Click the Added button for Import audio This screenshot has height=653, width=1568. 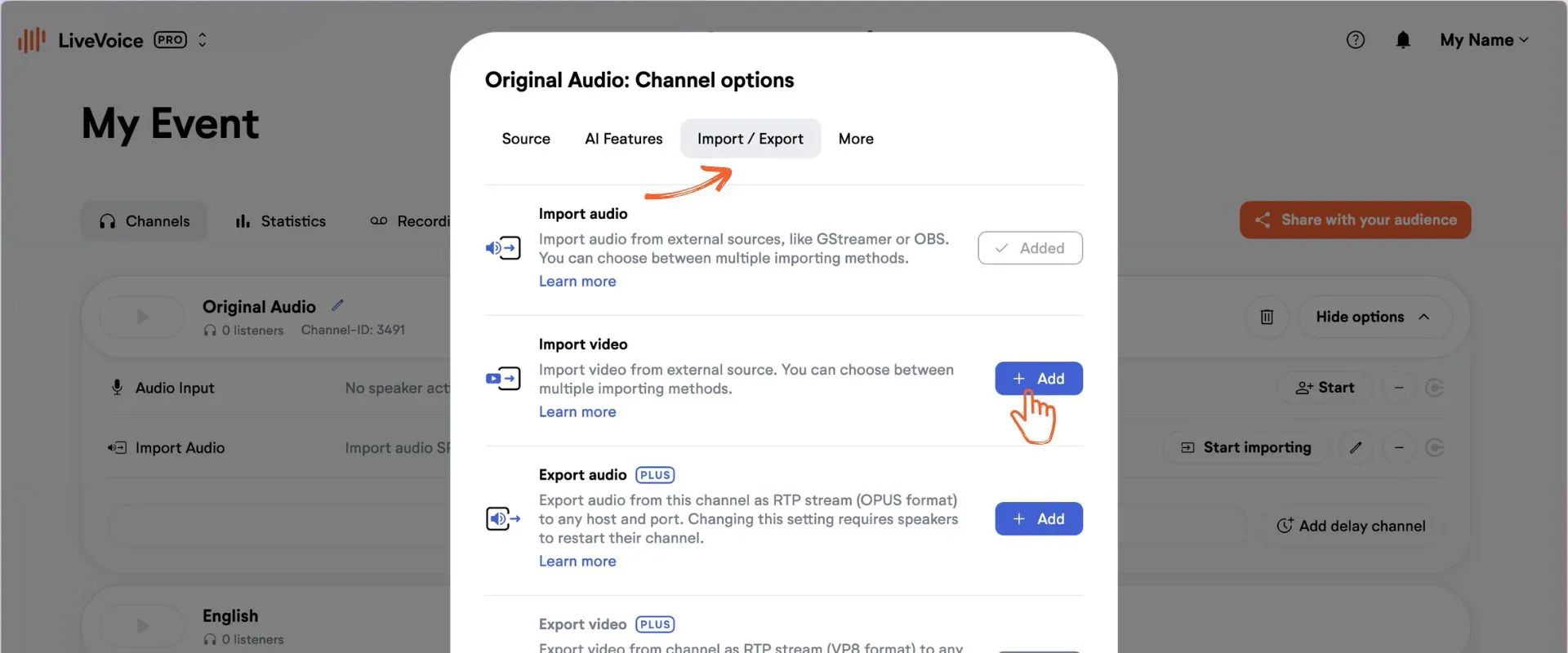click(1031, 248)
